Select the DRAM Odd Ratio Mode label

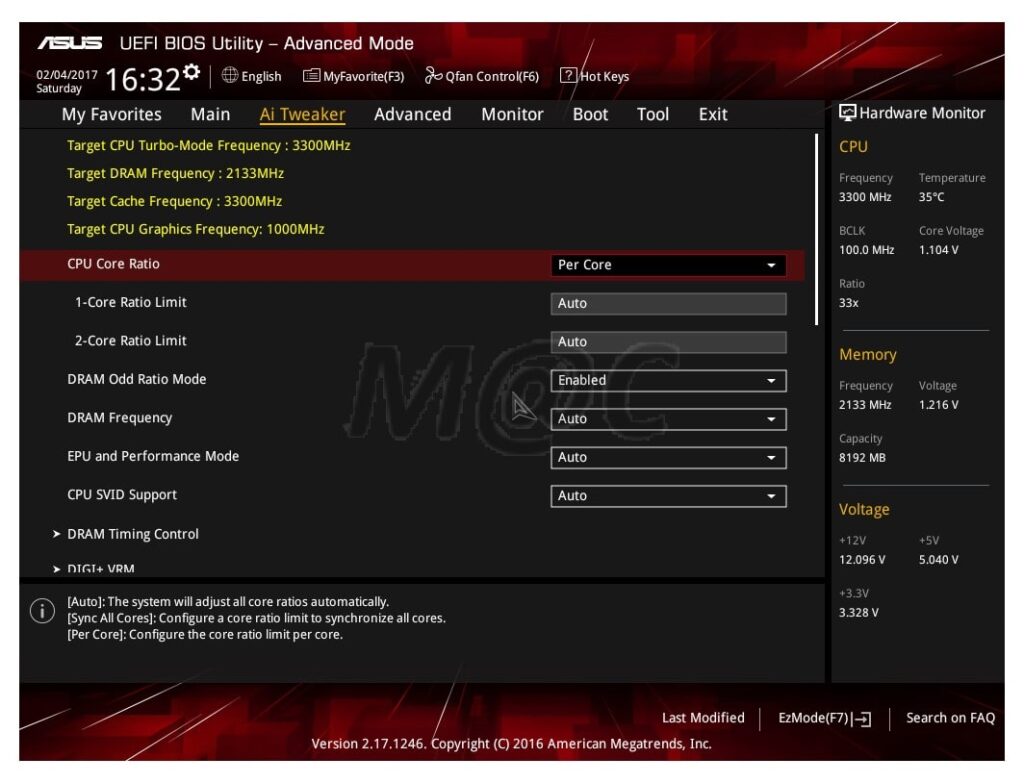[x=136, y=379]
